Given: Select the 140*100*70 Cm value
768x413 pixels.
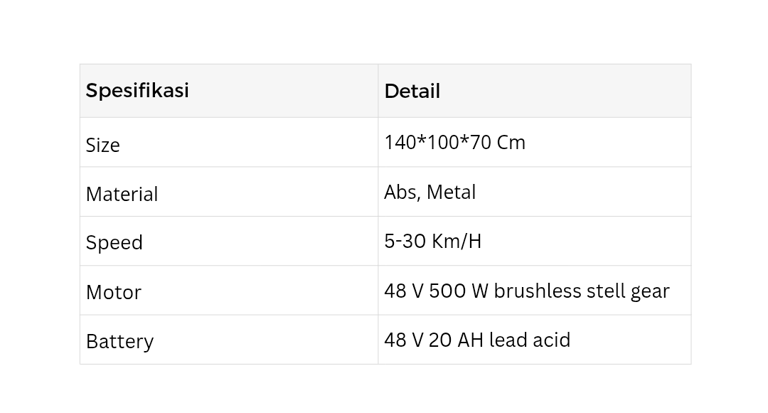Looking at the screenshot, I should tap(455, 143).
